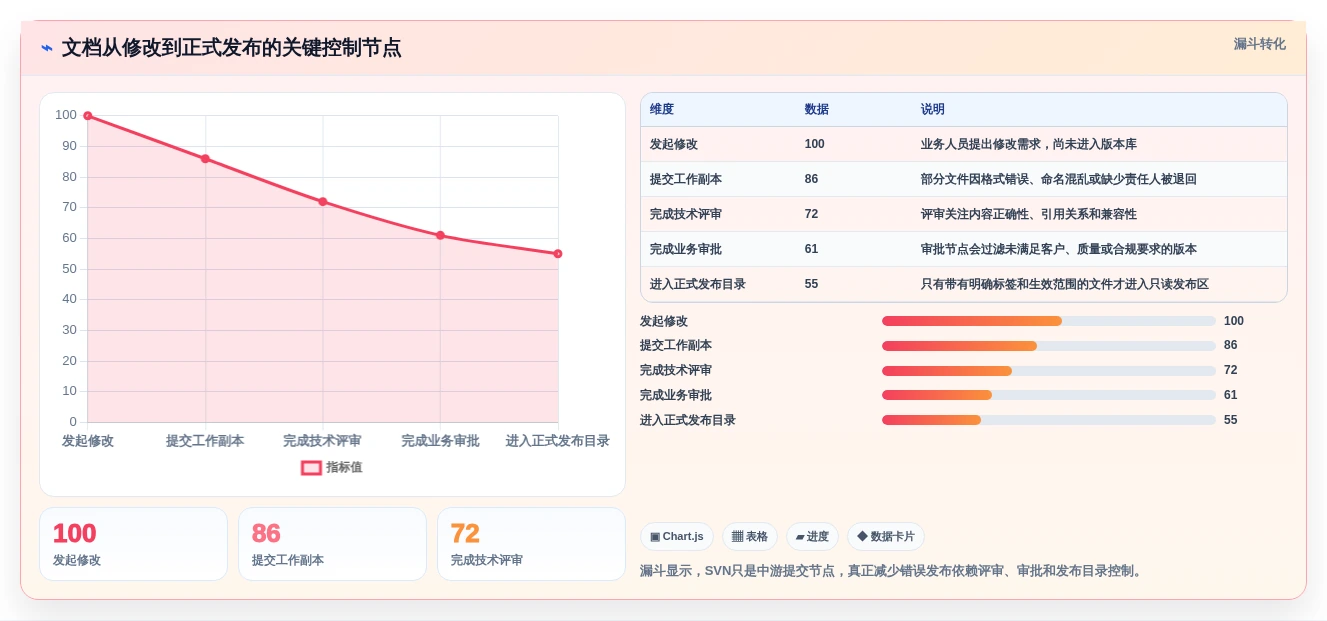Screen dimensions: 1327x621
Task: Click the chart point for 完成业务审批
Action: (x=440, y=235)
